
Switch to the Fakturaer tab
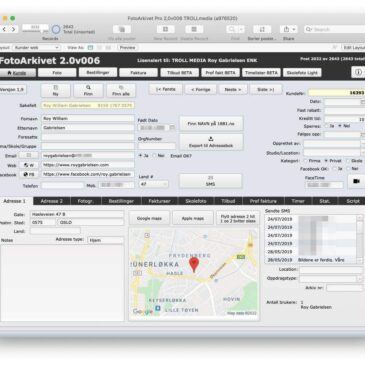click(159, 201)
